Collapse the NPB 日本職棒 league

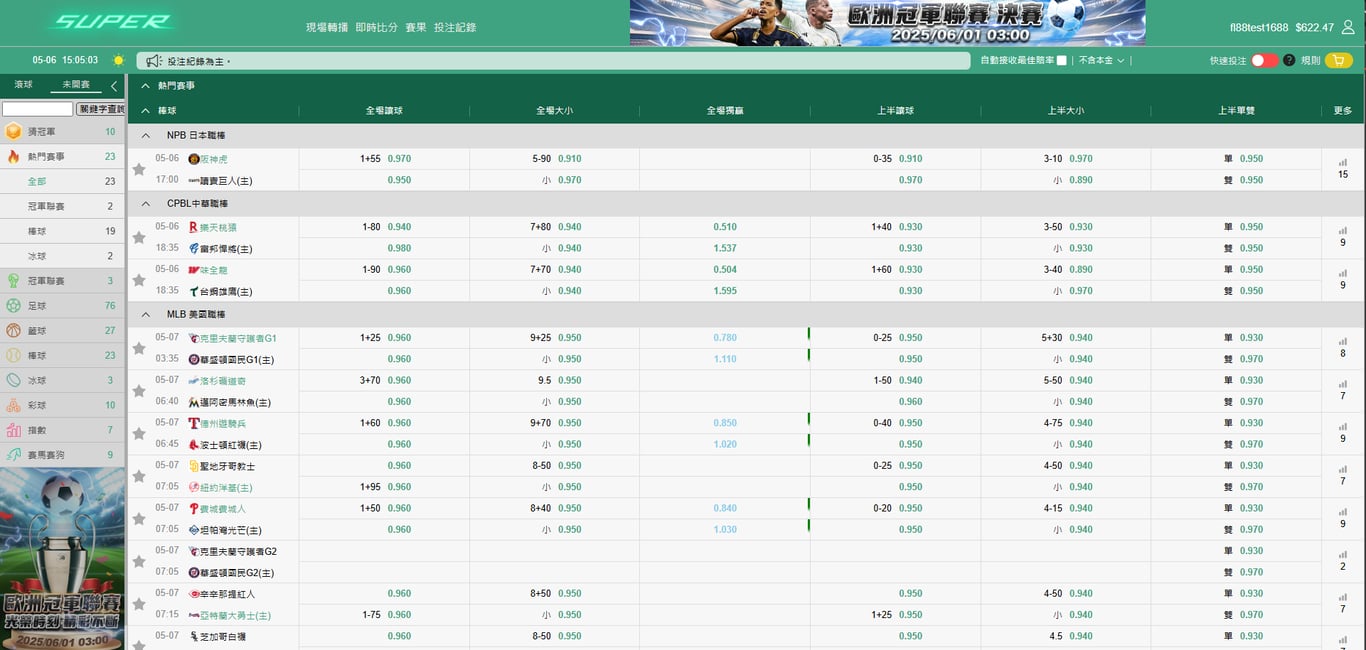145,135
